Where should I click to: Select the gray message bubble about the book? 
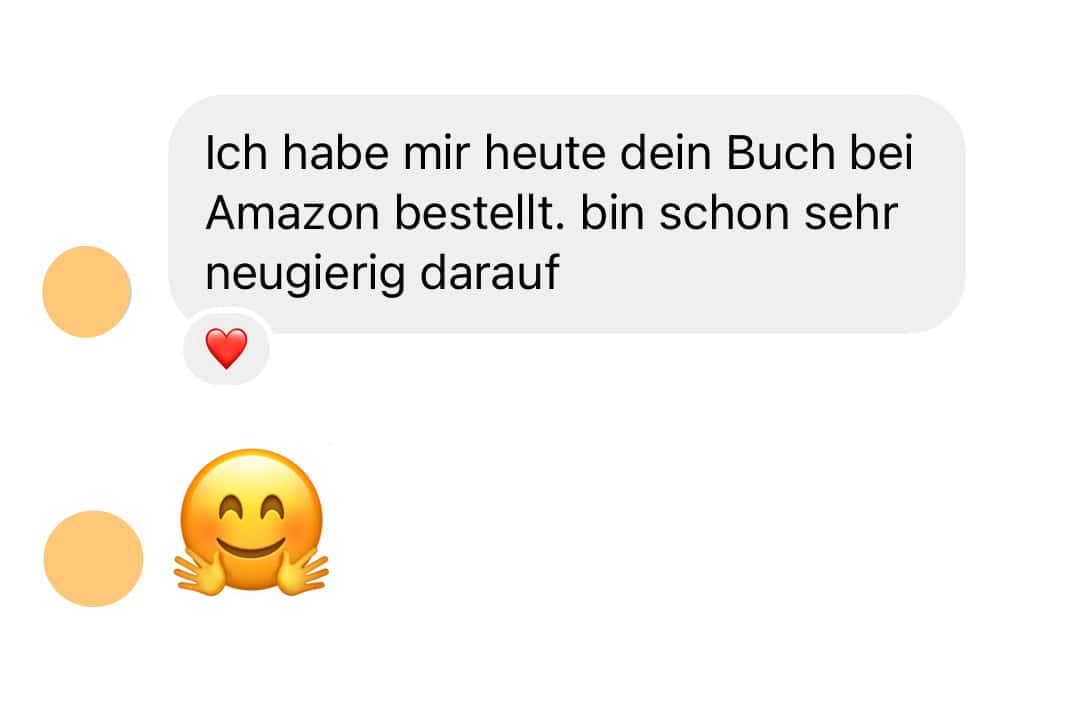pos(567,214)
